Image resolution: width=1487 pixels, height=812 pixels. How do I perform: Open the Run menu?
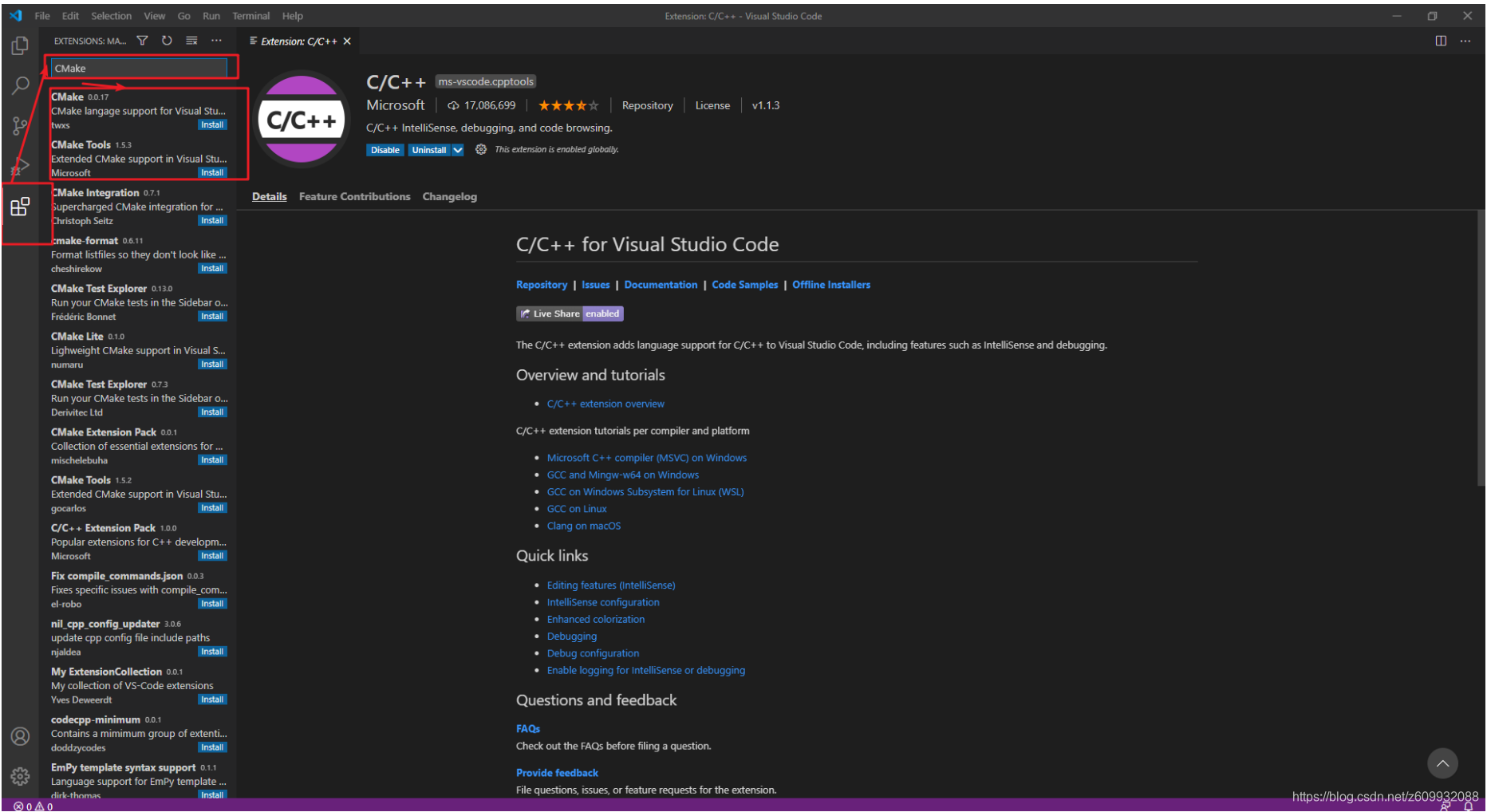(211, 16)
